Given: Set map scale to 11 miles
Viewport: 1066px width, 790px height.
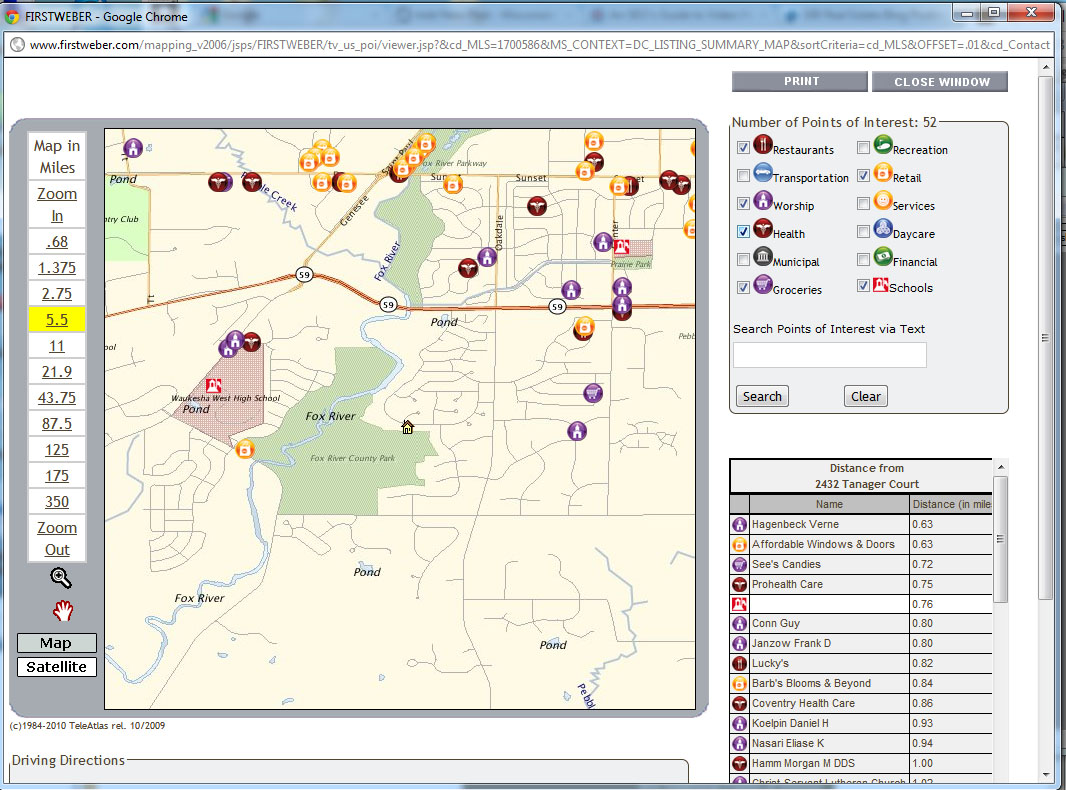Looking at the screenshot, I should click(x=56, y=345).
